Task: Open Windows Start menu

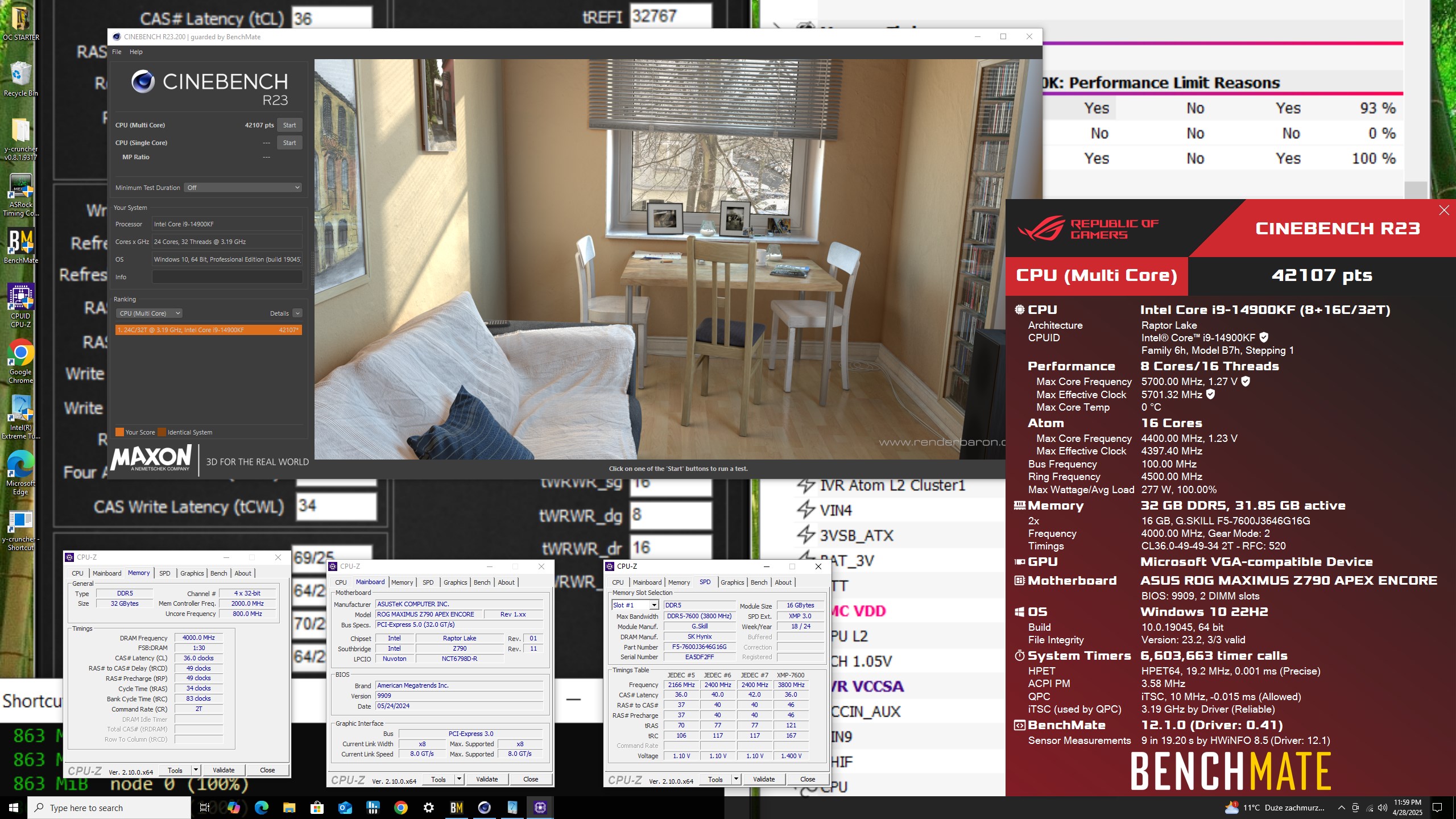Action: [x=14, y=808]
